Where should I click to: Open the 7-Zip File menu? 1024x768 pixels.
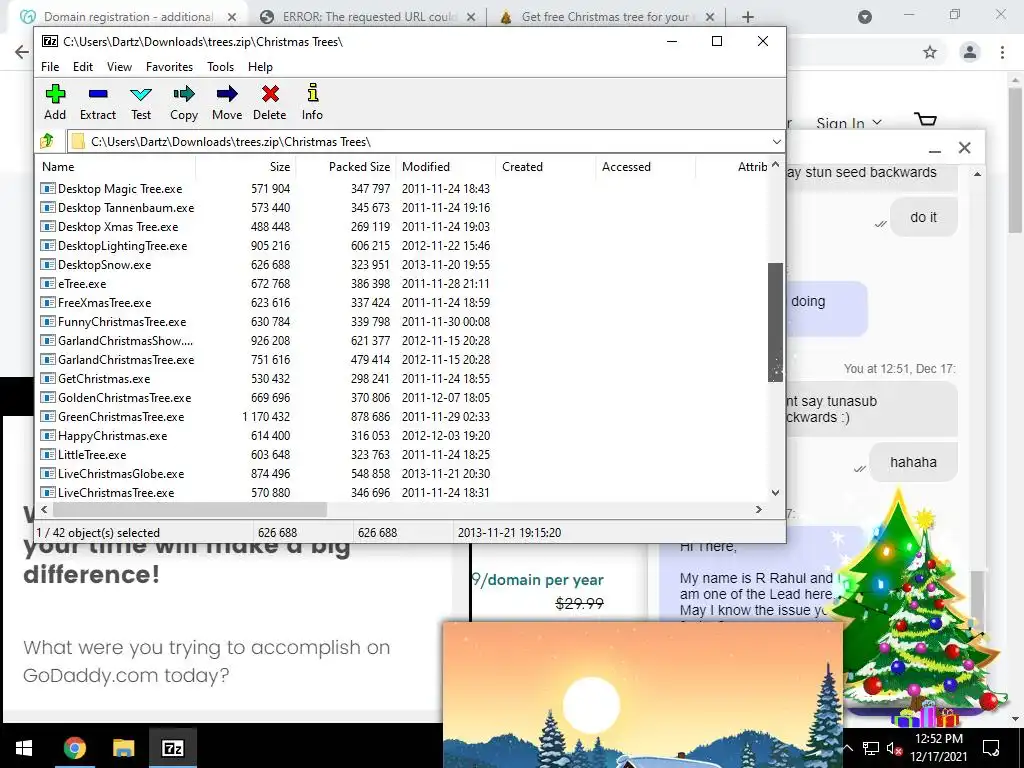coord(50,67)
